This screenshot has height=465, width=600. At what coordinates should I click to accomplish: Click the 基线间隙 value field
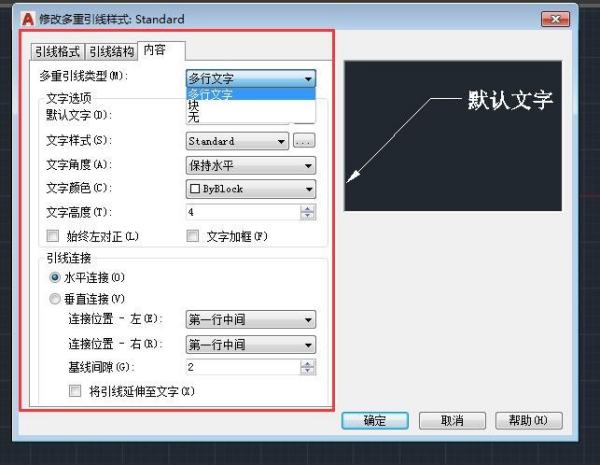(x=243, y=367)
